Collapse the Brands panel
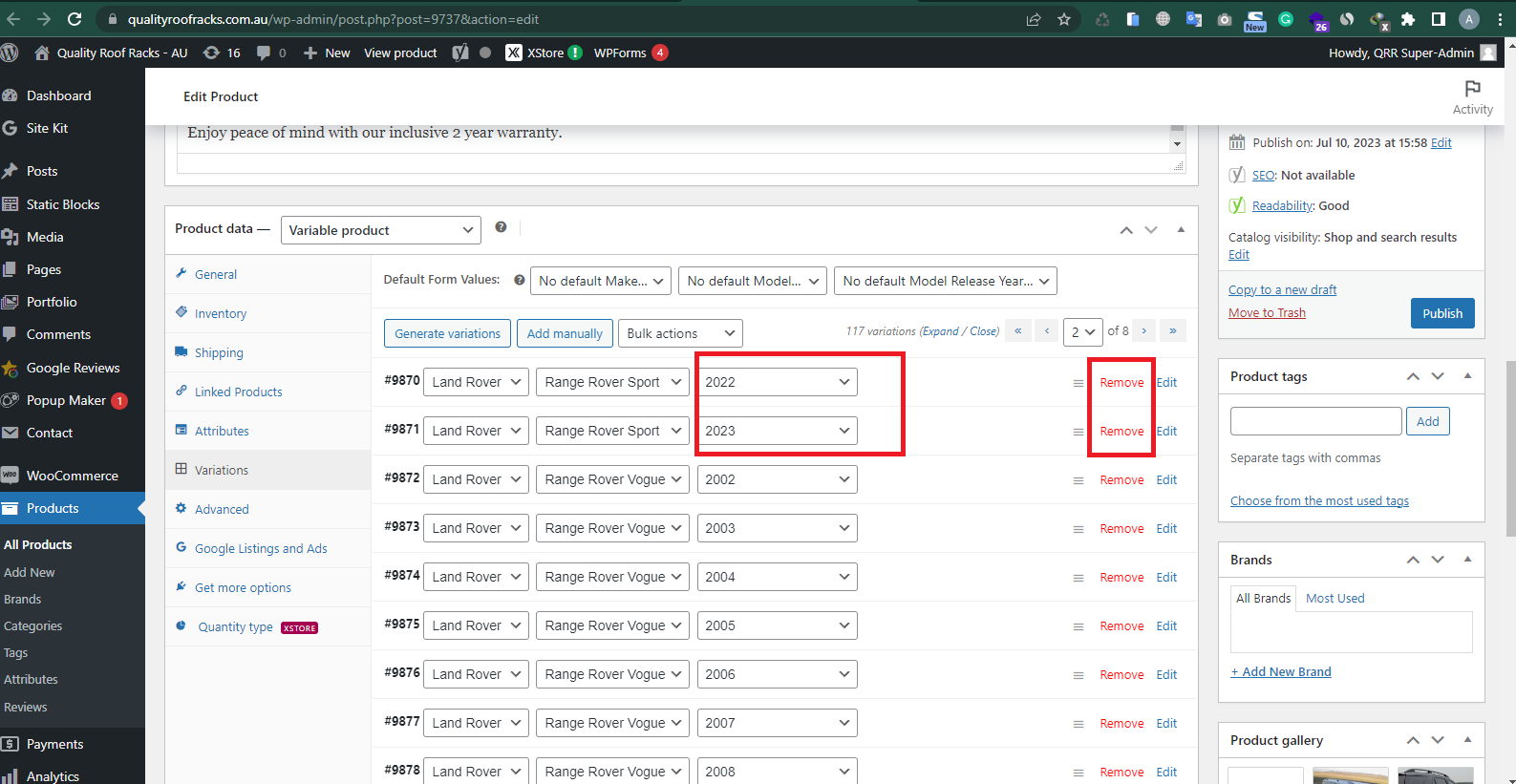The height and width of the screenshot is (784, 1516). point(1467,559)
